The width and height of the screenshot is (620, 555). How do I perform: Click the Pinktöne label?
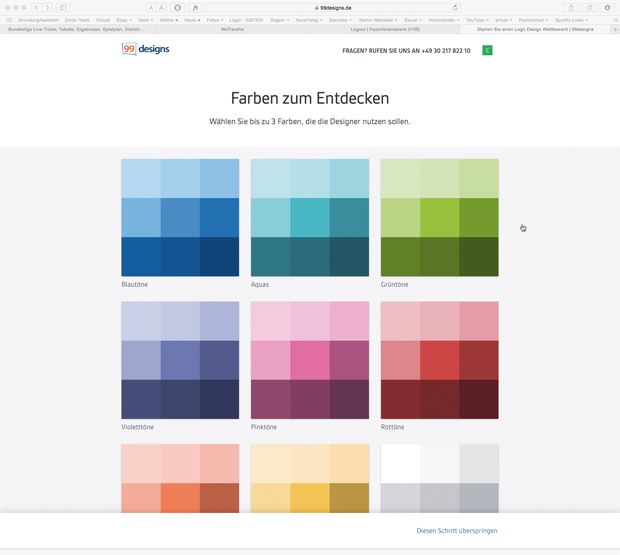264,427
